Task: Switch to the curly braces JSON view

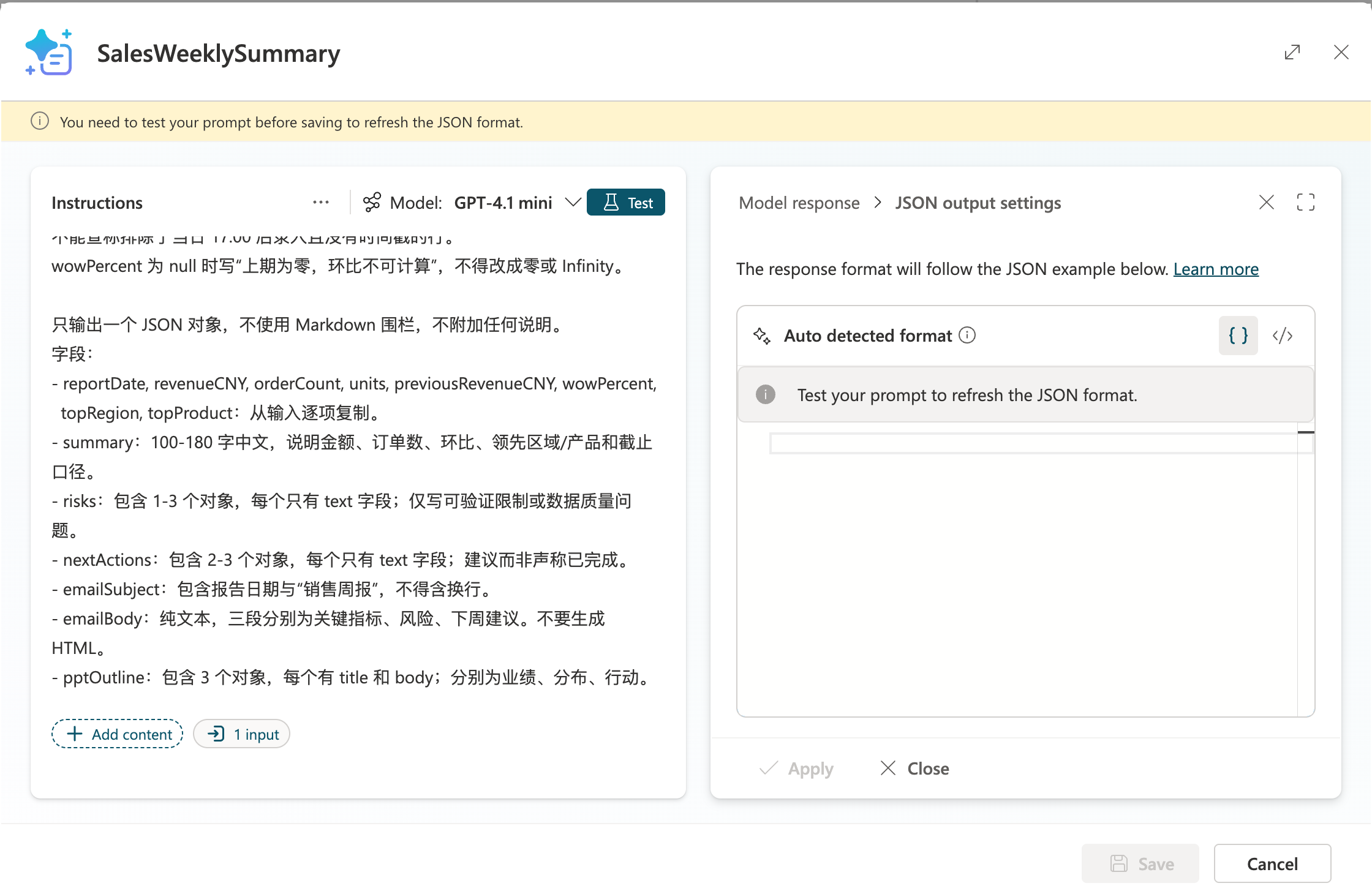Action: (1238, 336)
